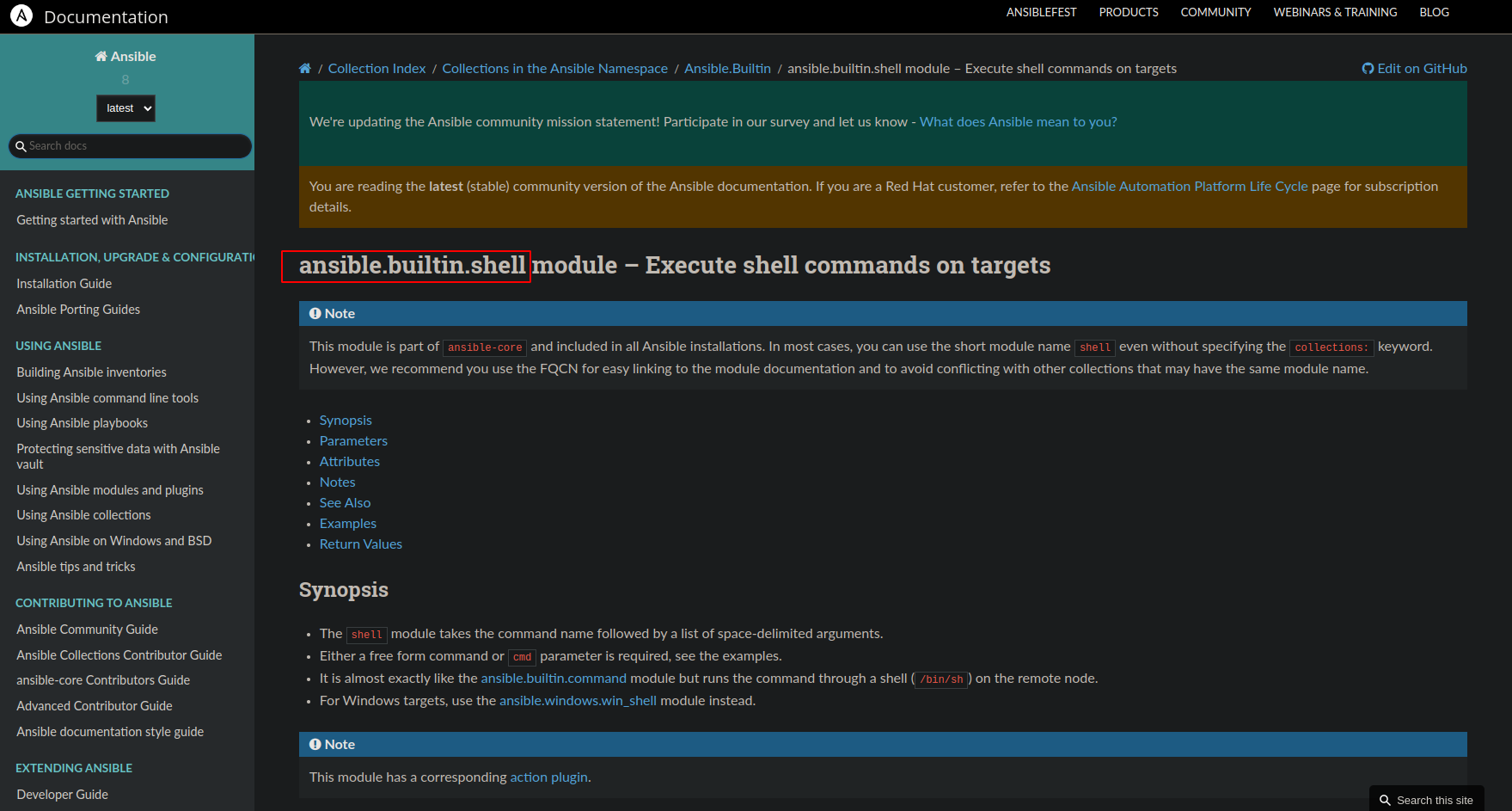Open the ansible.builtin.command module link
Image resolution: width=1512 pixels, height=811 pixels.
tap(554, 679)
